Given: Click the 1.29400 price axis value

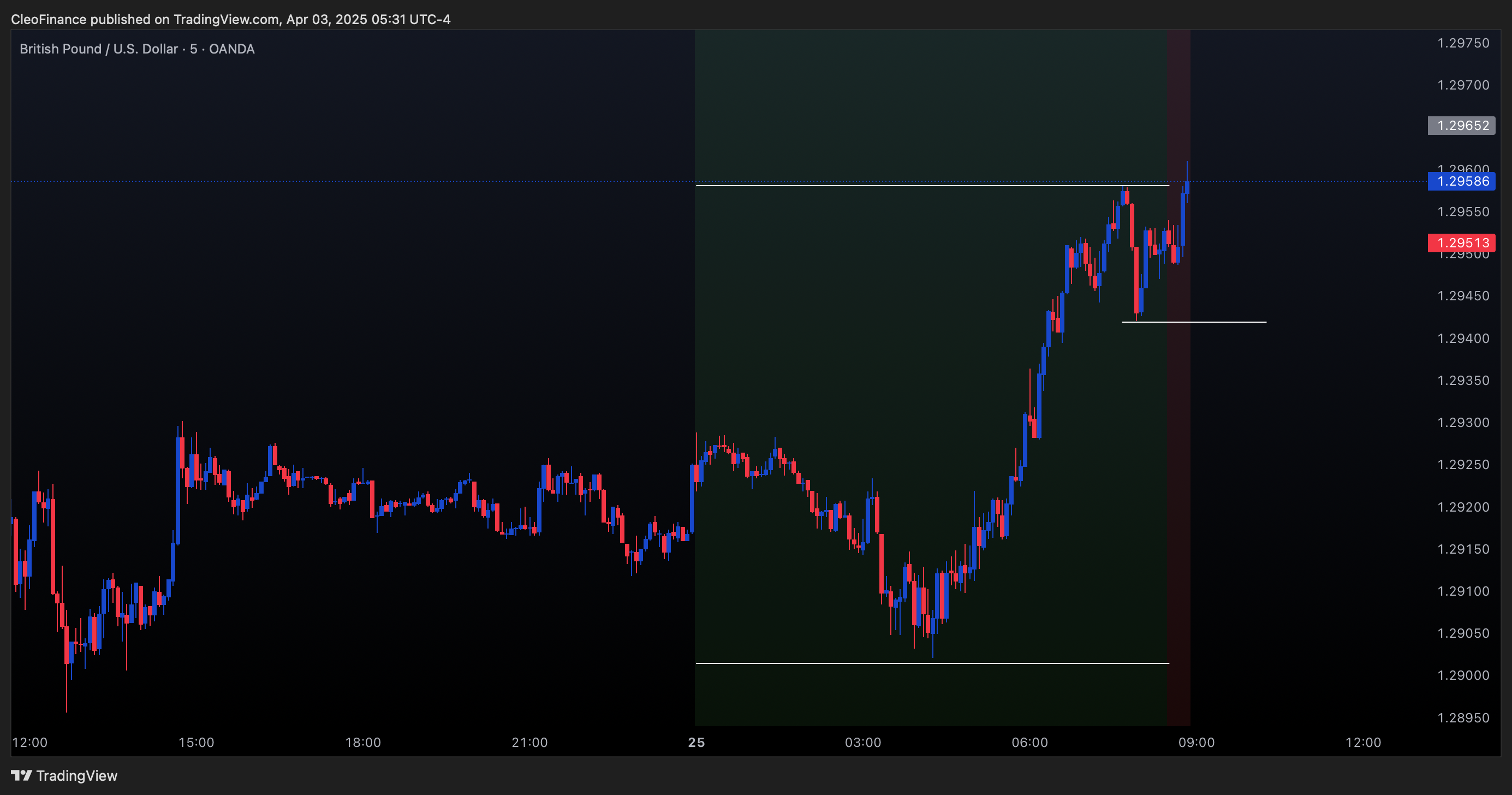Looking at the screenshot, I should pyautogui.click(x=1463, y=338).
